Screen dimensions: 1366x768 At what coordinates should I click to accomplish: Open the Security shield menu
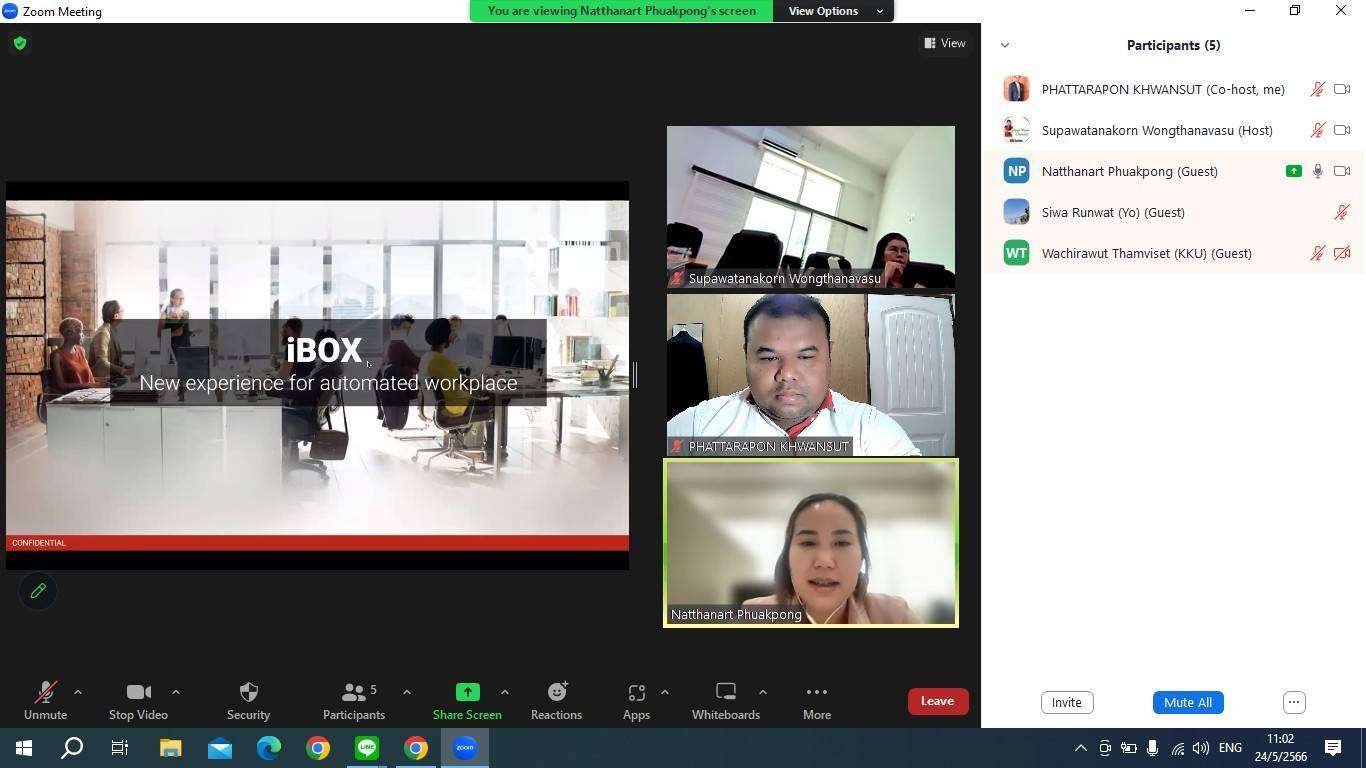248,692
